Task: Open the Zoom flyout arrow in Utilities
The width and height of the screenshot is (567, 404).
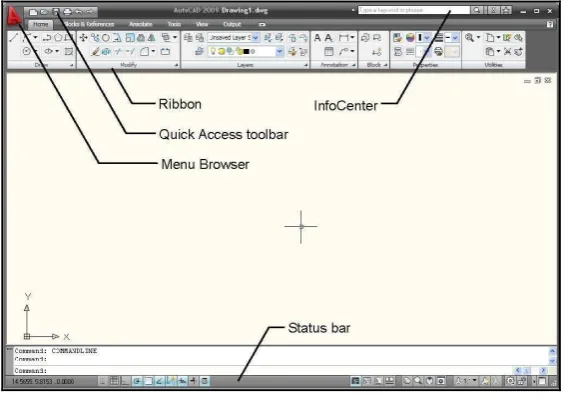Action: pos(478,38)
